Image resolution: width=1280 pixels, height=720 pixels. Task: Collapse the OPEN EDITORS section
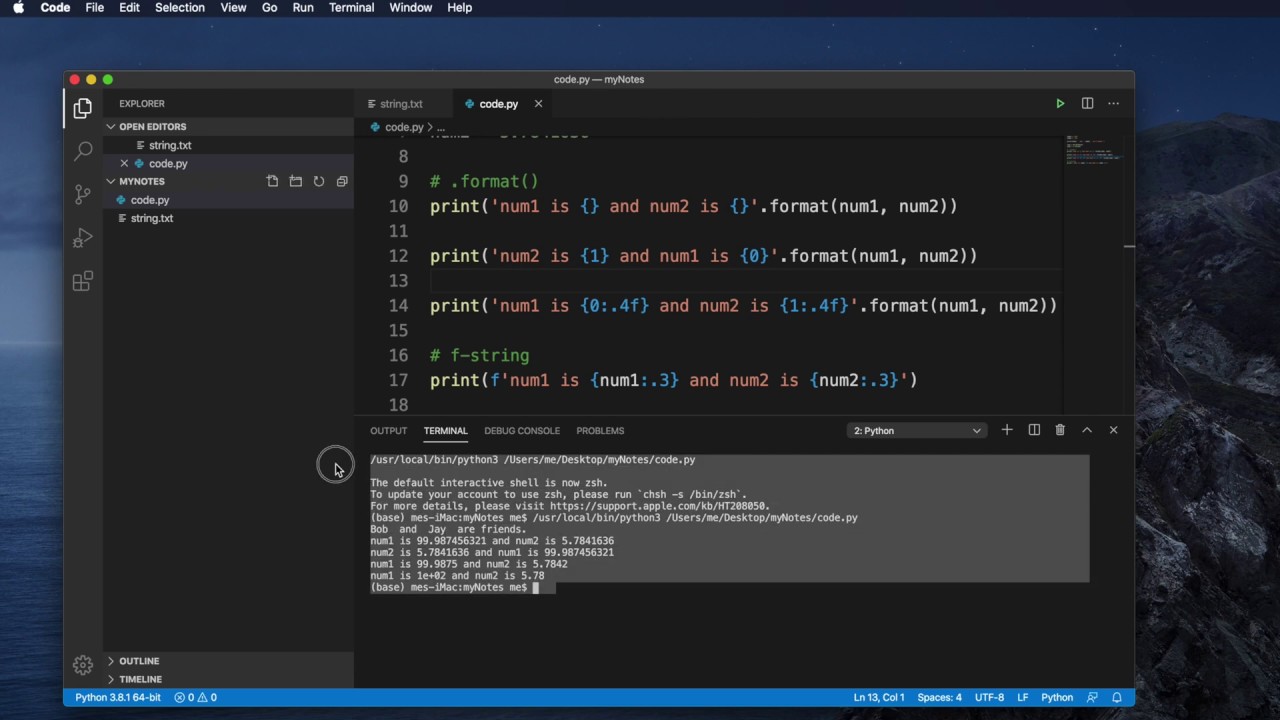[x=152, y=127]
